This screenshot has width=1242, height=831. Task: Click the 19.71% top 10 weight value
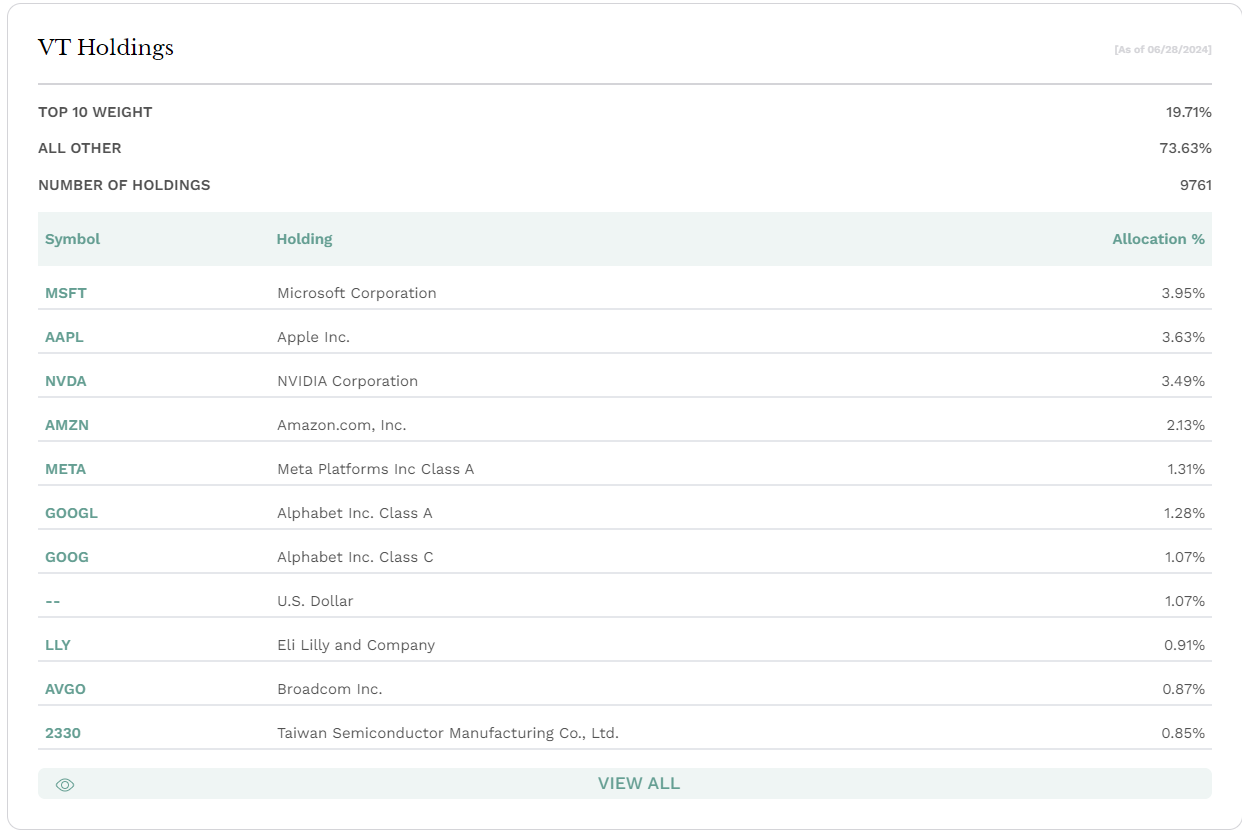1189,112
